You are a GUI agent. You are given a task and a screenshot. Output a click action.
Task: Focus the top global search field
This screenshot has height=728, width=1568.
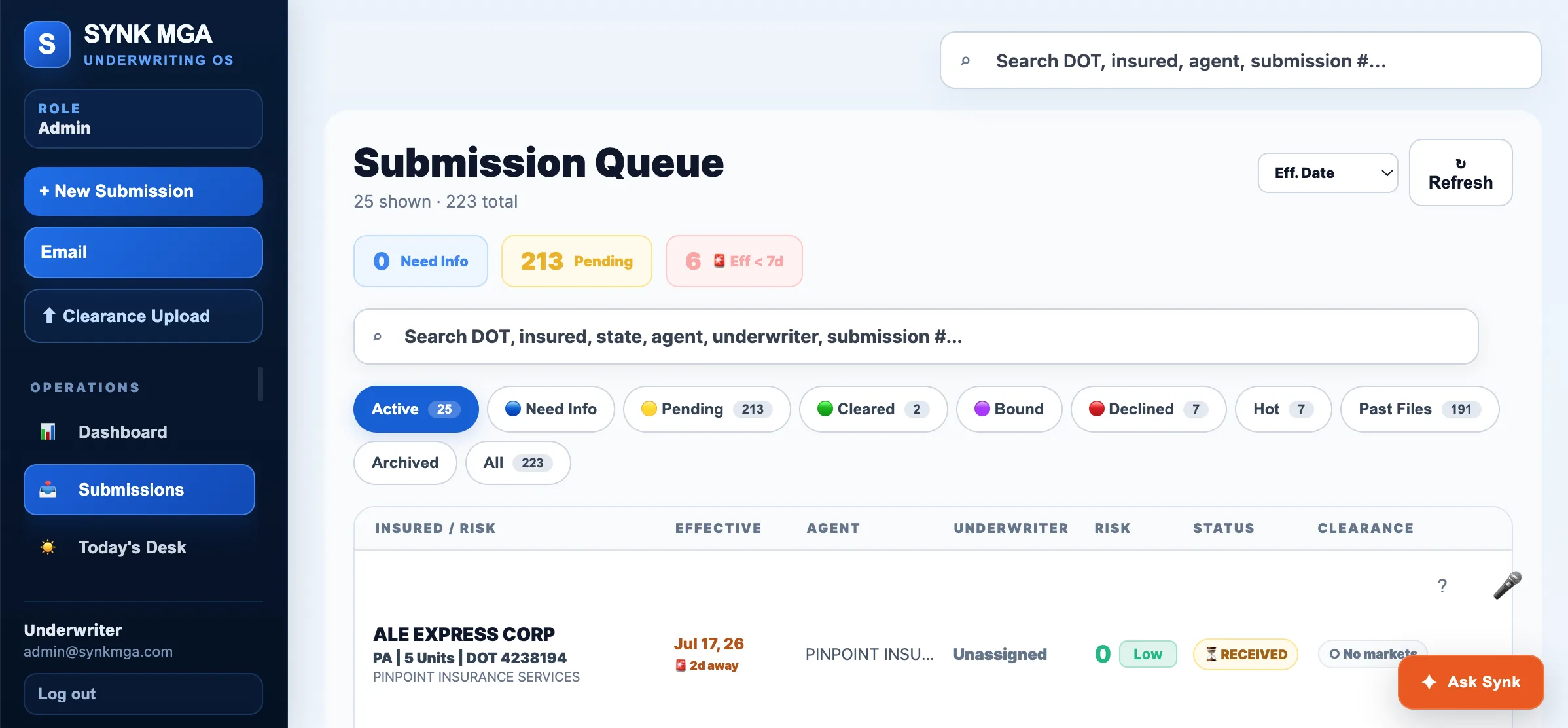pos(1241,60)
